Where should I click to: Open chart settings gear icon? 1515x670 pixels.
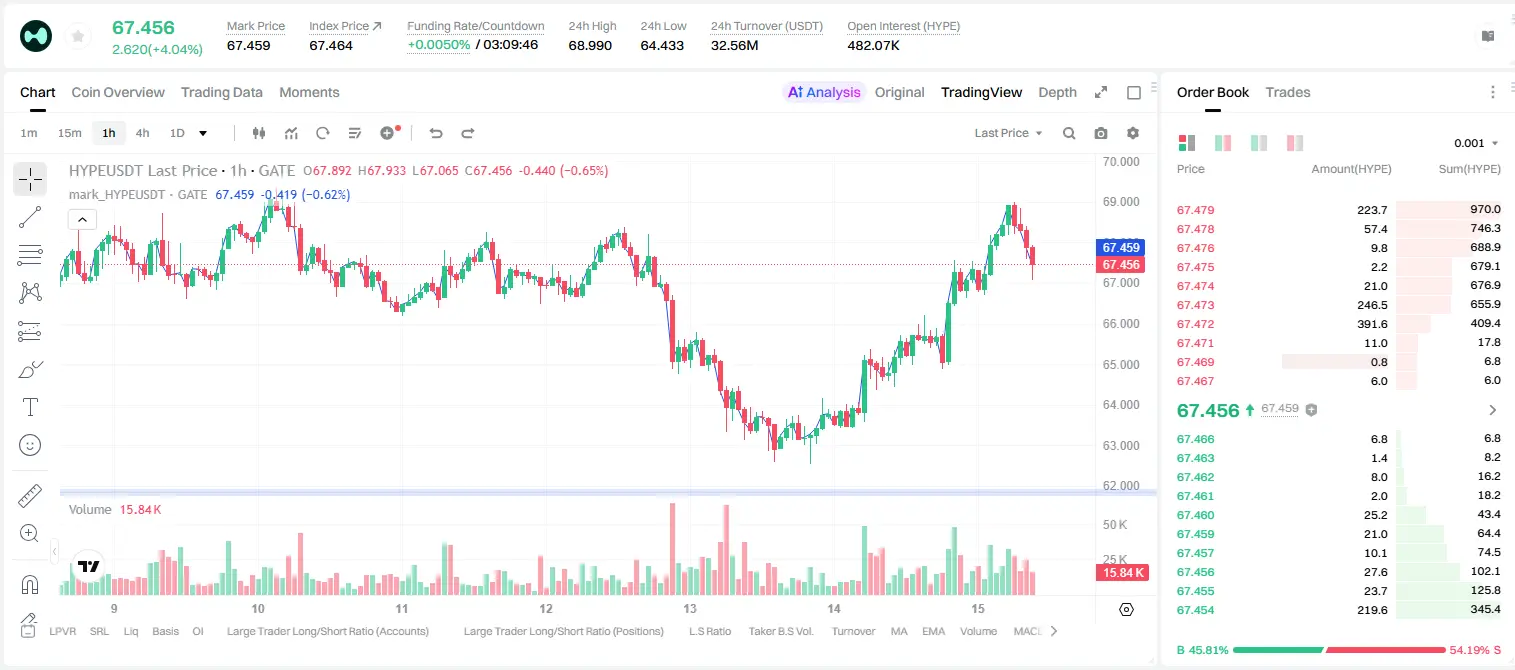(1133, 133)
